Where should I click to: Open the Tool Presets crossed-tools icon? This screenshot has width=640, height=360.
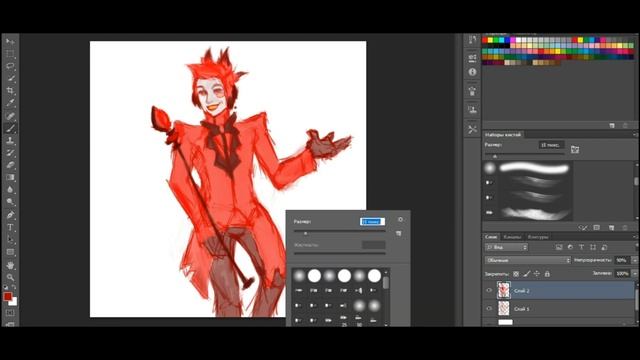[472, 129]
